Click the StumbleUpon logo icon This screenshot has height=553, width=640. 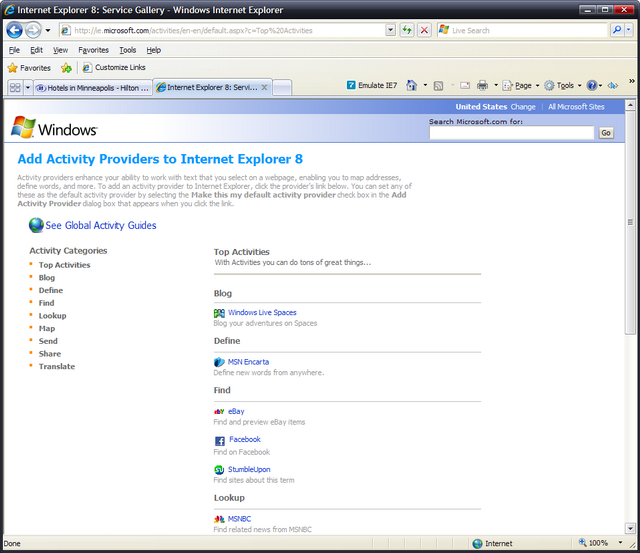pos(219,470)
